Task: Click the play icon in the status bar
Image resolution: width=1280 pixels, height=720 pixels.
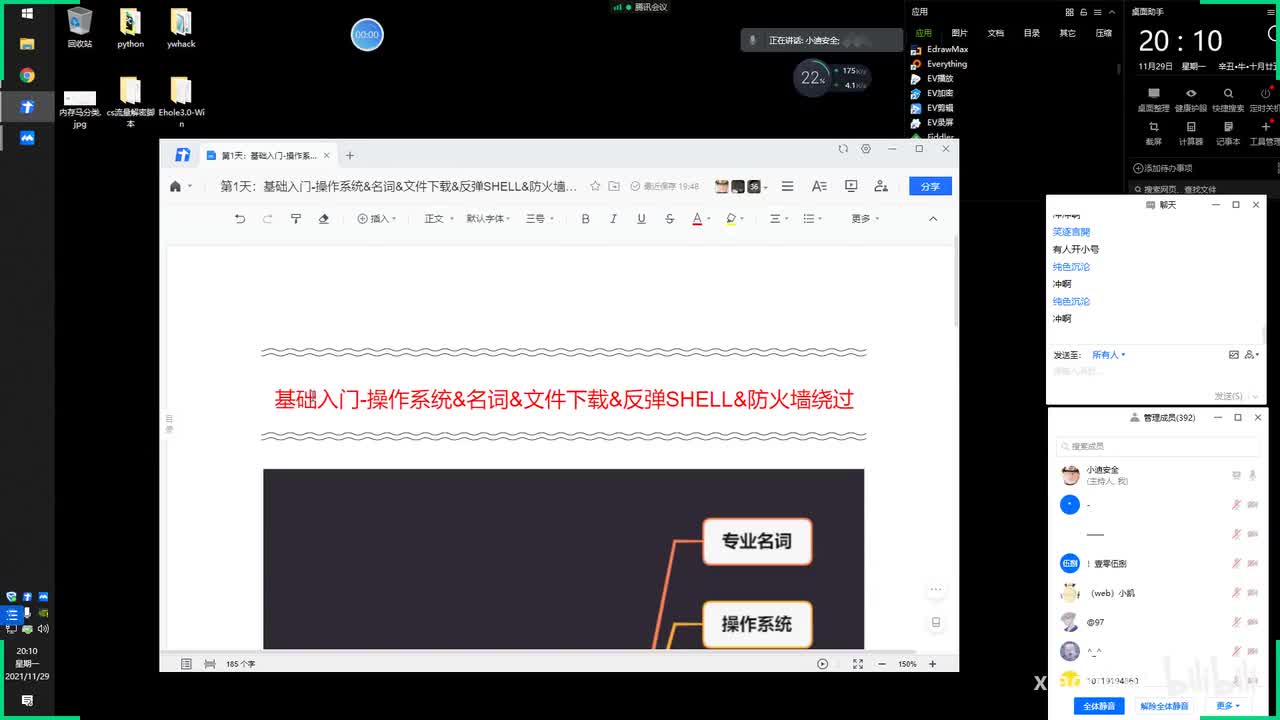Action: tap(823, 664)
